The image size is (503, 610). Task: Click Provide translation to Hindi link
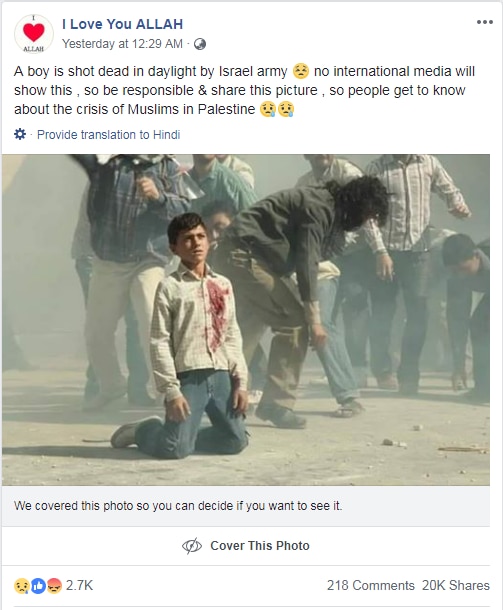tap(109, 135)
